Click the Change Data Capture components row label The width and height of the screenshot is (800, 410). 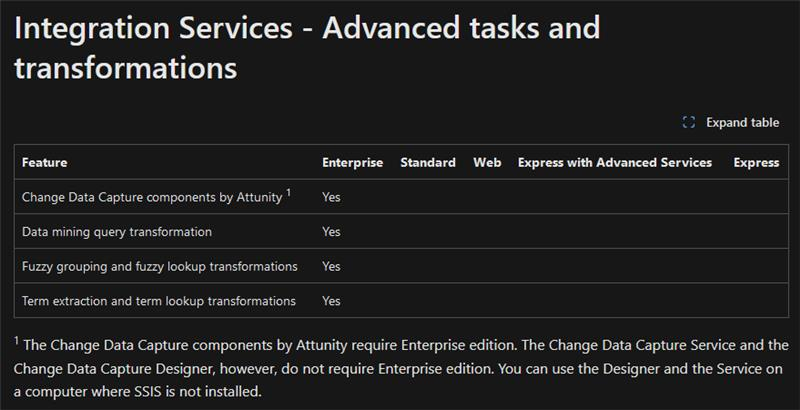click(x=152, y=198)
